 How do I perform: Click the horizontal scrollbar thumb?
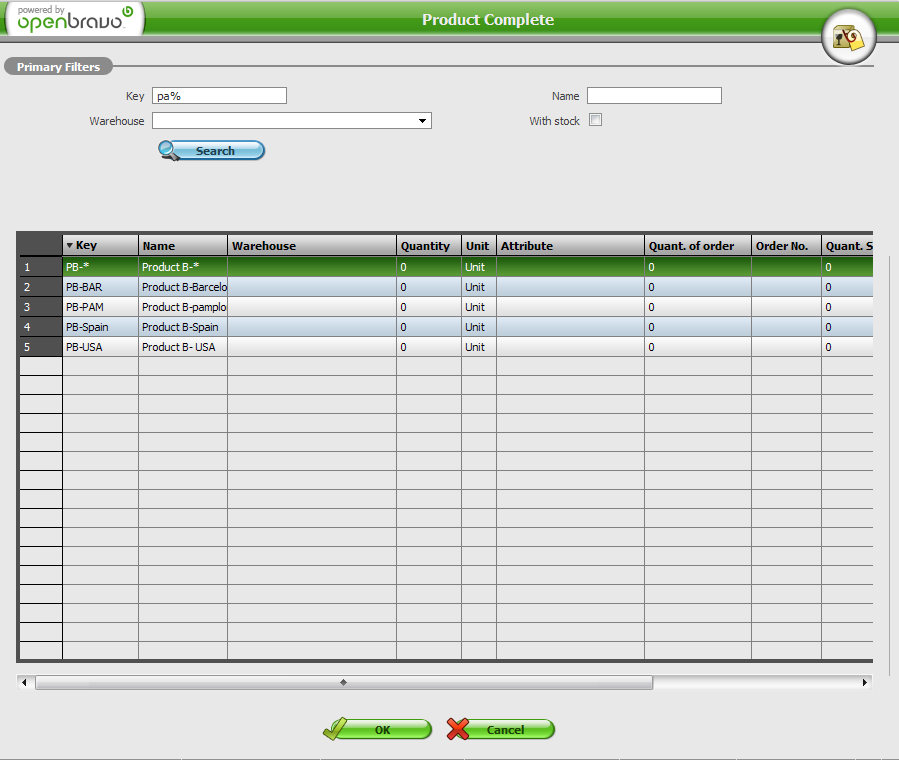coord(344,682)
